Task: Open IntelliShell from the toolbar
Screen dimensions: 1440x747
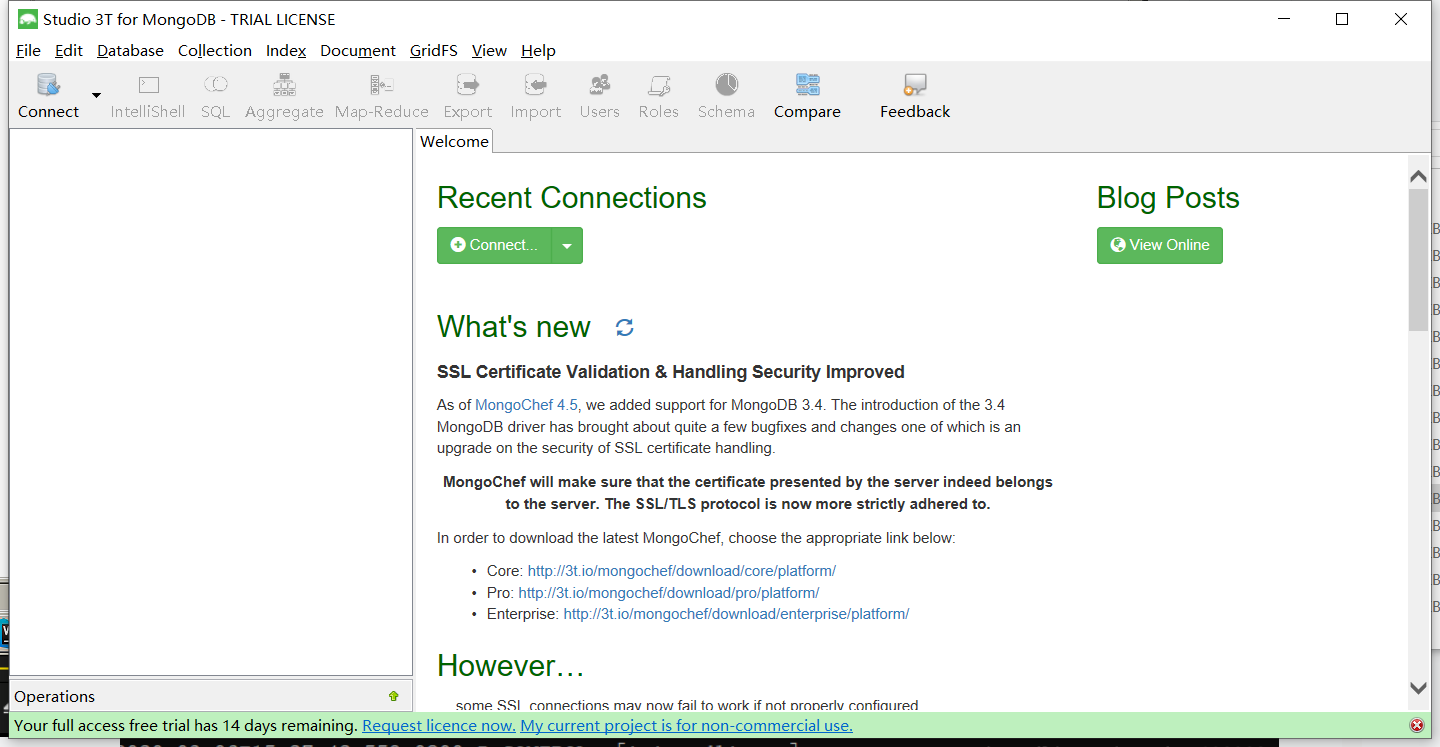Action: tap(148, 96)
